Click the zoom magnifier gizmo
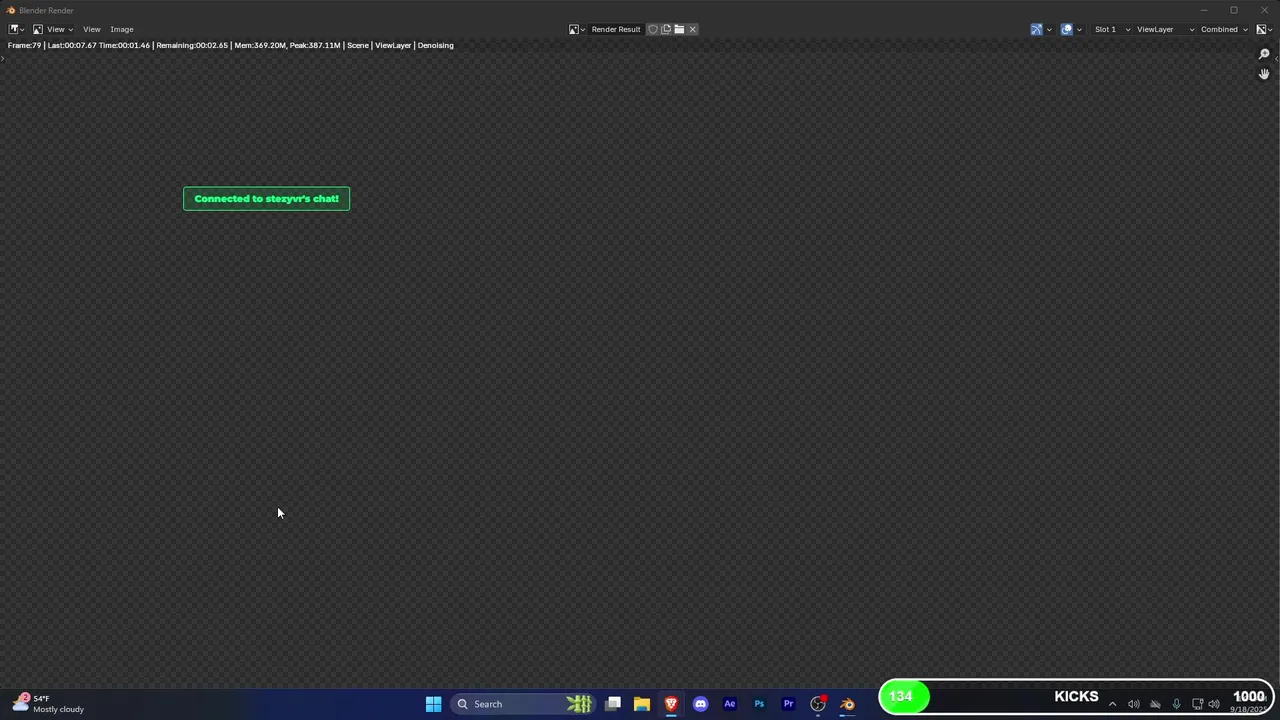The image size is (1280, 720). tap(1264, 54)
